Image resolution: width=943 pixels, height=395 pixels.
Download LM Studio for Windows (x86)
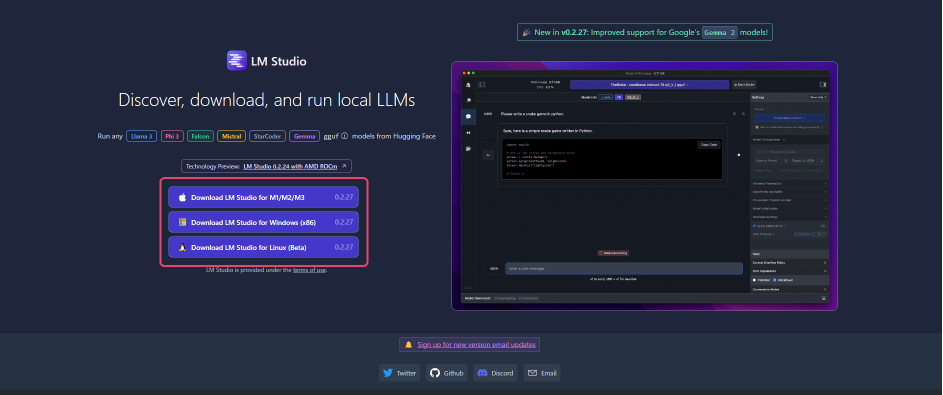(x=263, y=222)
